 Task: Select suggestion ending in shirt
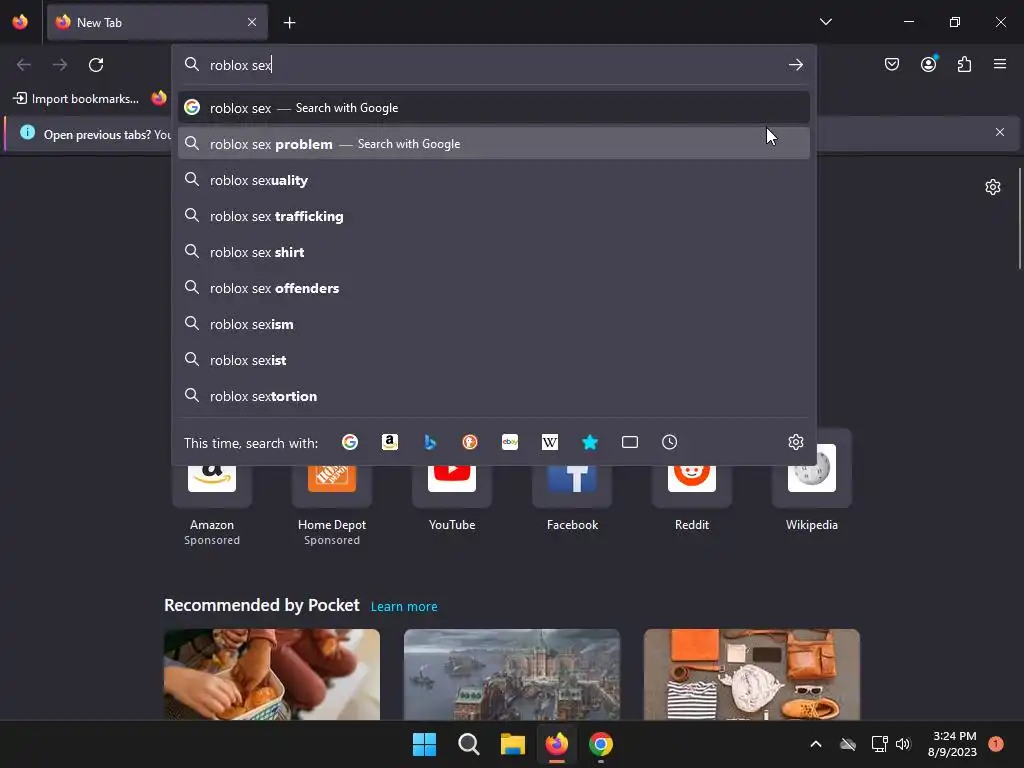(x=494, y=252)
